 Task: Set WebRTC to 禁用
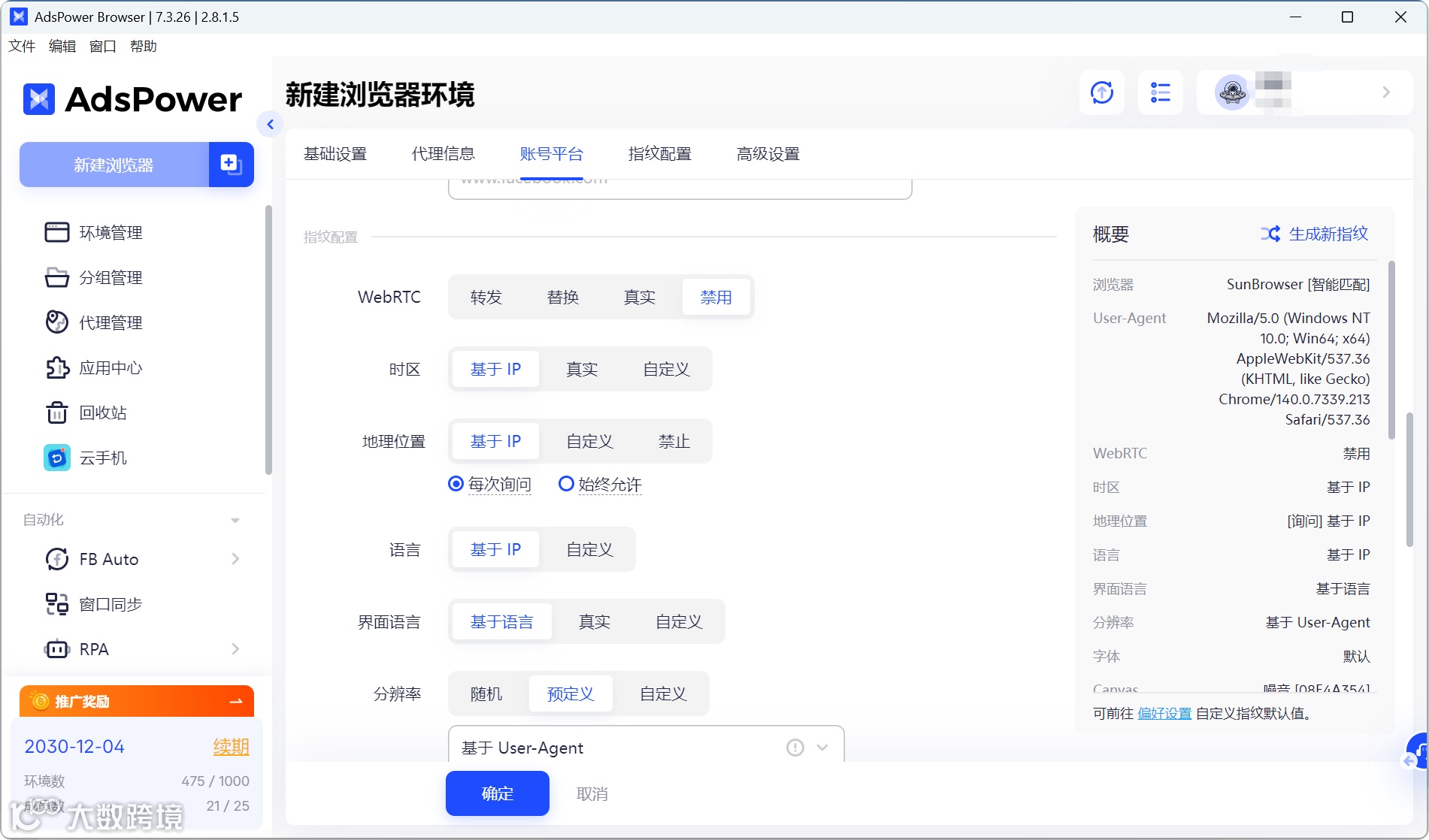click(x=716, y=297)
